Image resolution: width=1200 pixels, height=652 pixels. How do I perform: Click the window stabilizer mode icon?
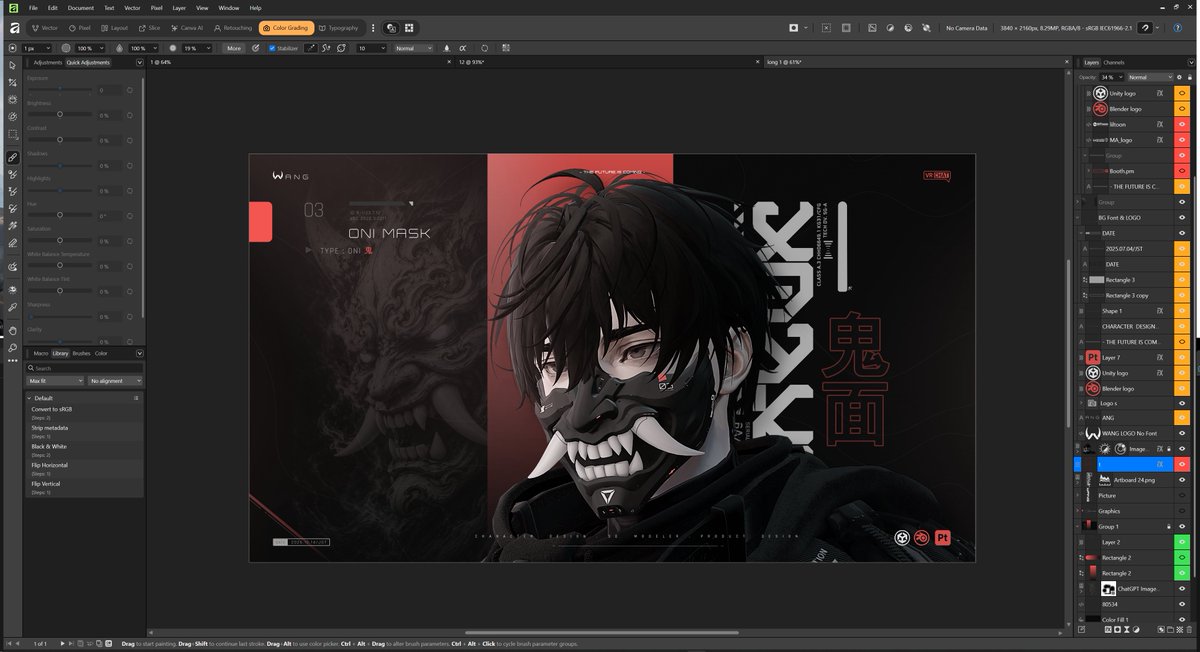(341, 48)
